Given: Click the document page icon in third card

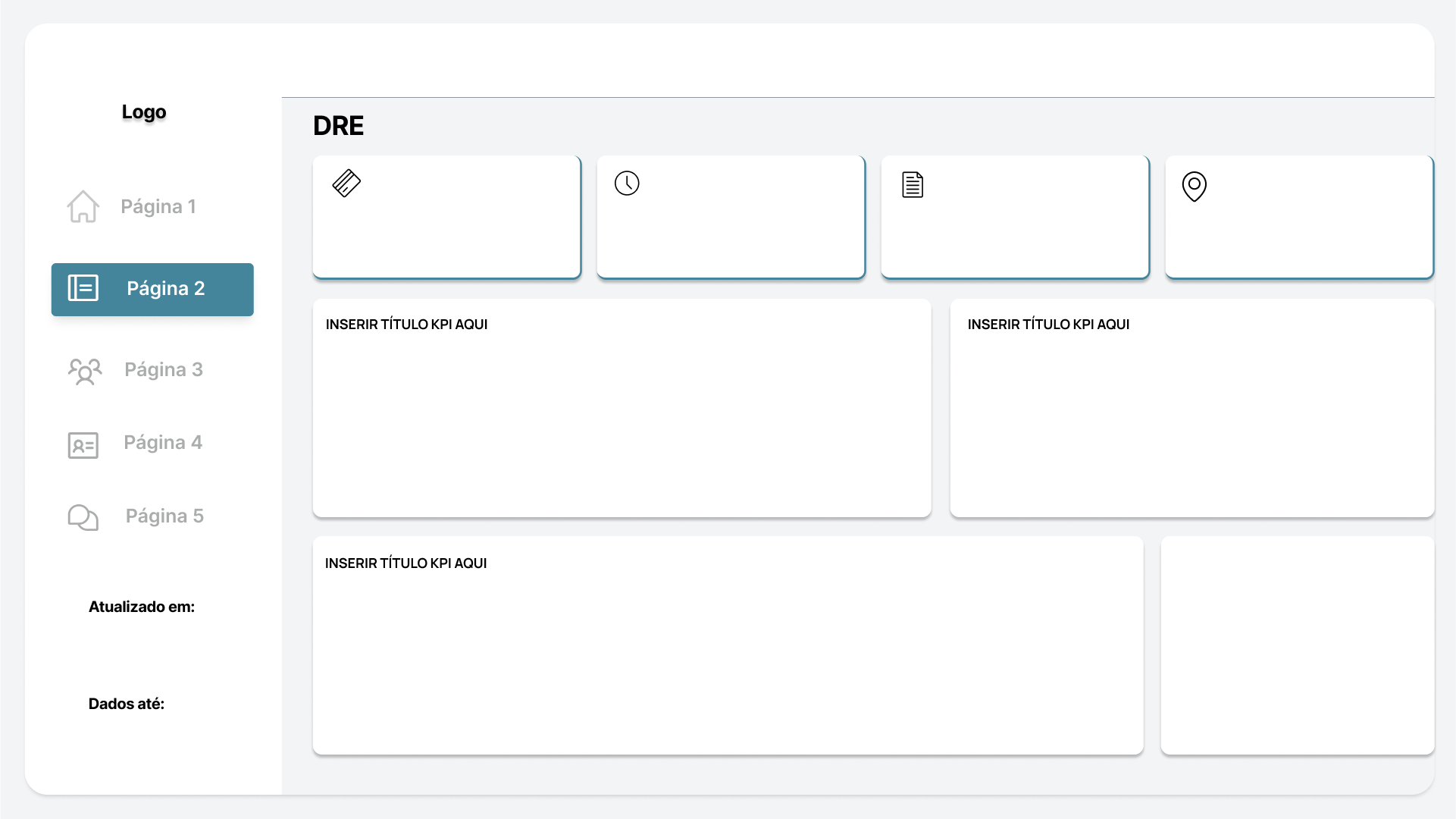Looking at the screenshot, I should [x=913, y=185].
